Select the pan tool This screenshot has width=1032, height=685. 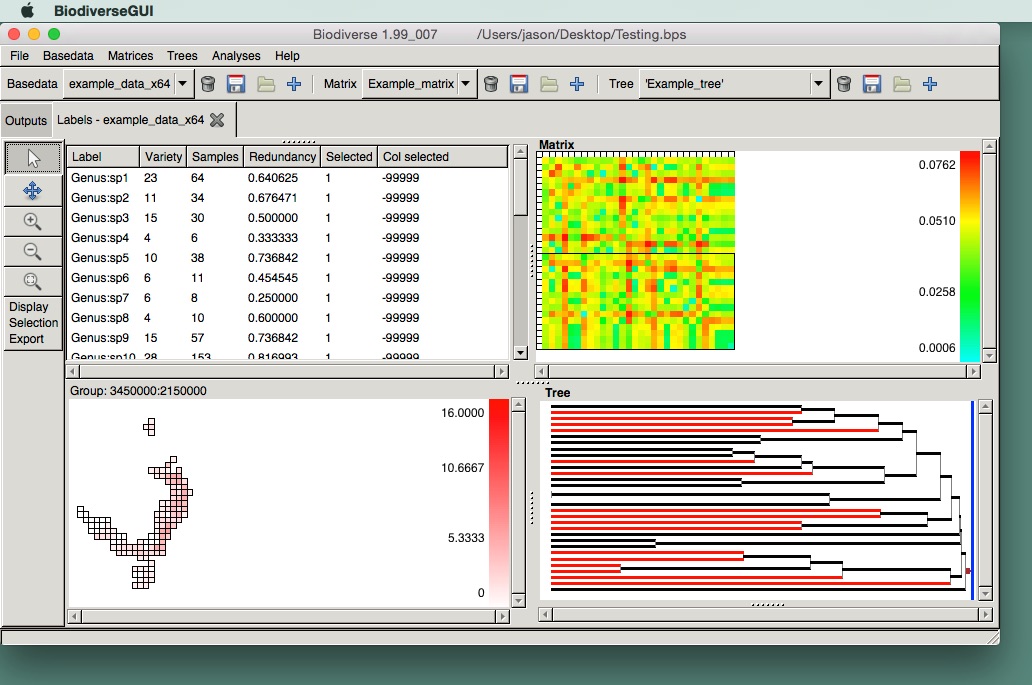coord(33,189)
